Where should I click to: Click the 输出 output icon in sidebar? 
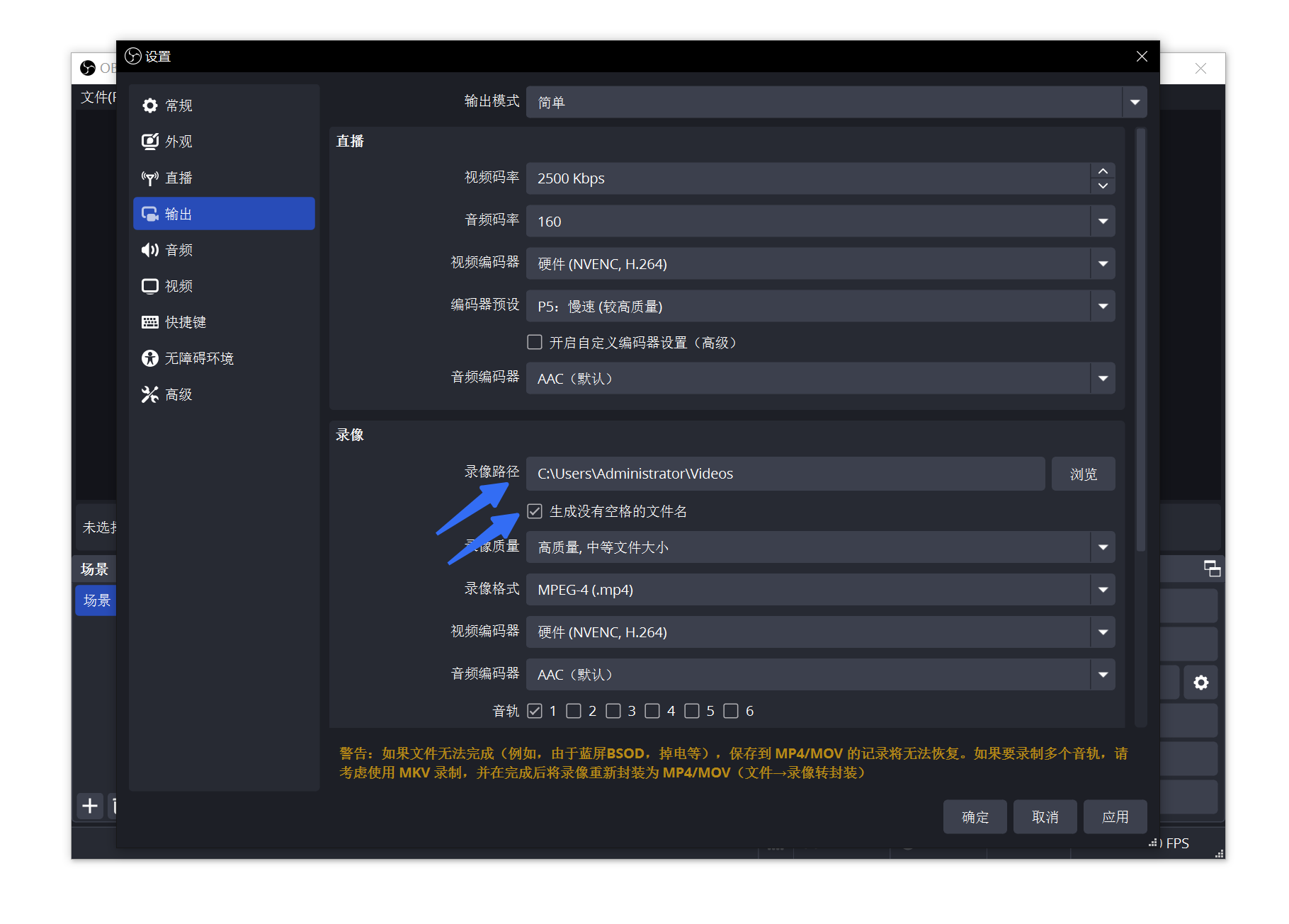coord(150,214)
